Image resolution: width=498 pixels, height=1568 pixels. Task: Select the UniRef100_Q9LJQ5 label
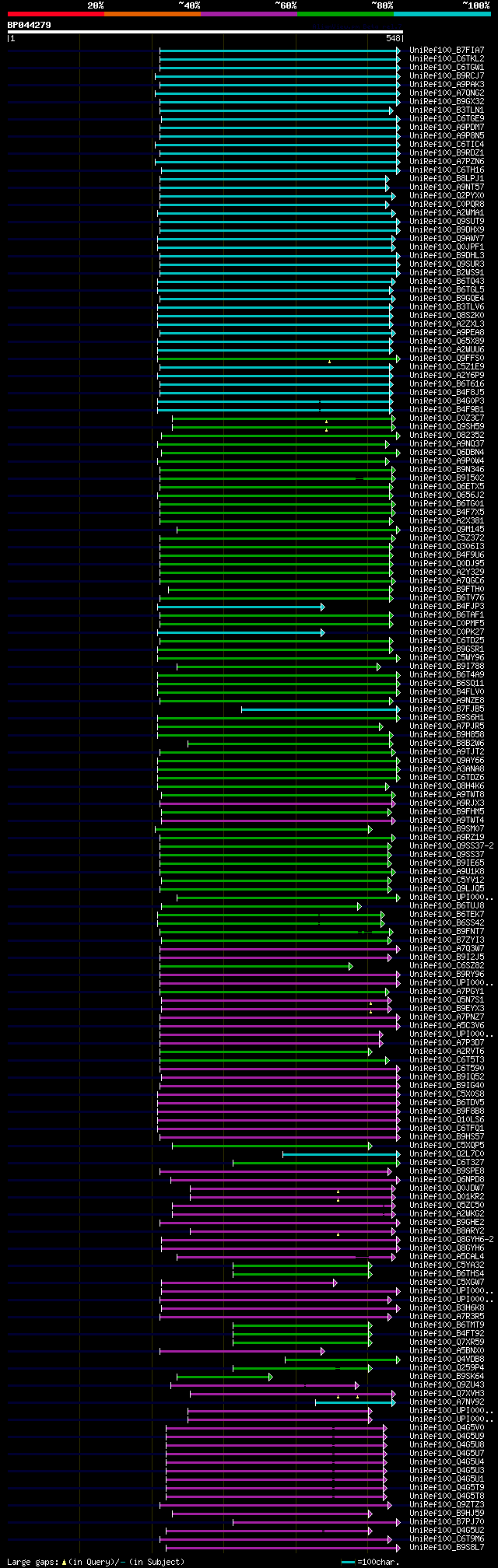[447, 888]
